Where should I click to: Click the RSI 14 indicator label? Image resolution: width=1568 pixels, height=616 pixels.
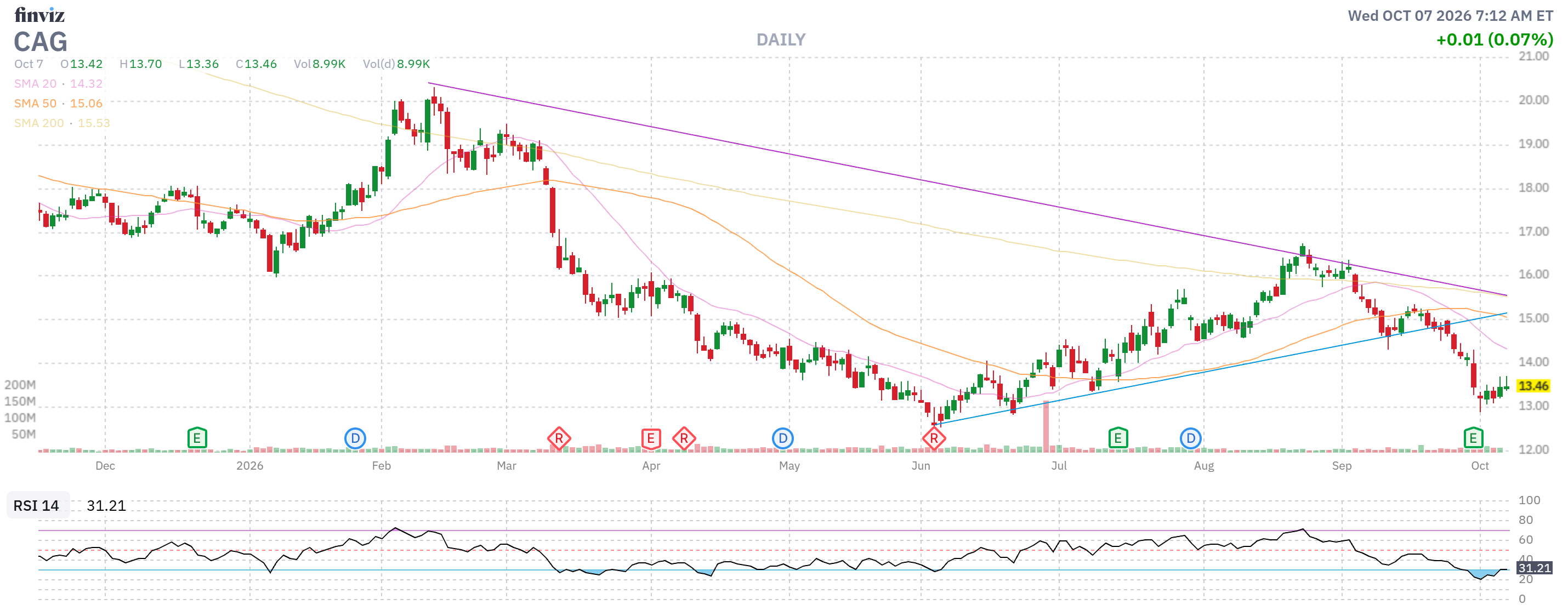[37, 506]
